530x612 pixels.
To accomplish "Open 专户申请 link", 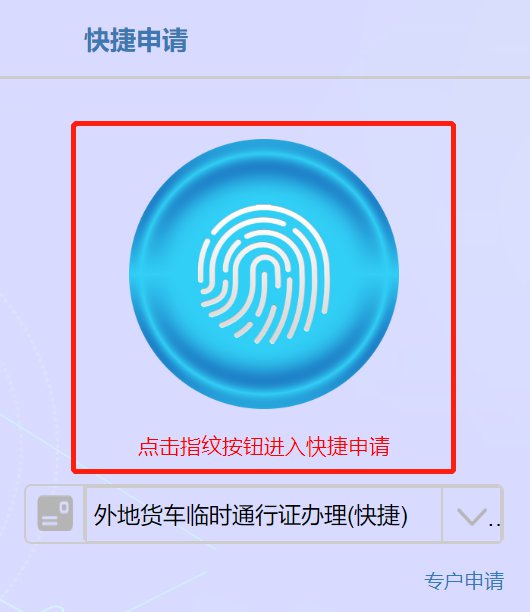I will click(464, 580).
